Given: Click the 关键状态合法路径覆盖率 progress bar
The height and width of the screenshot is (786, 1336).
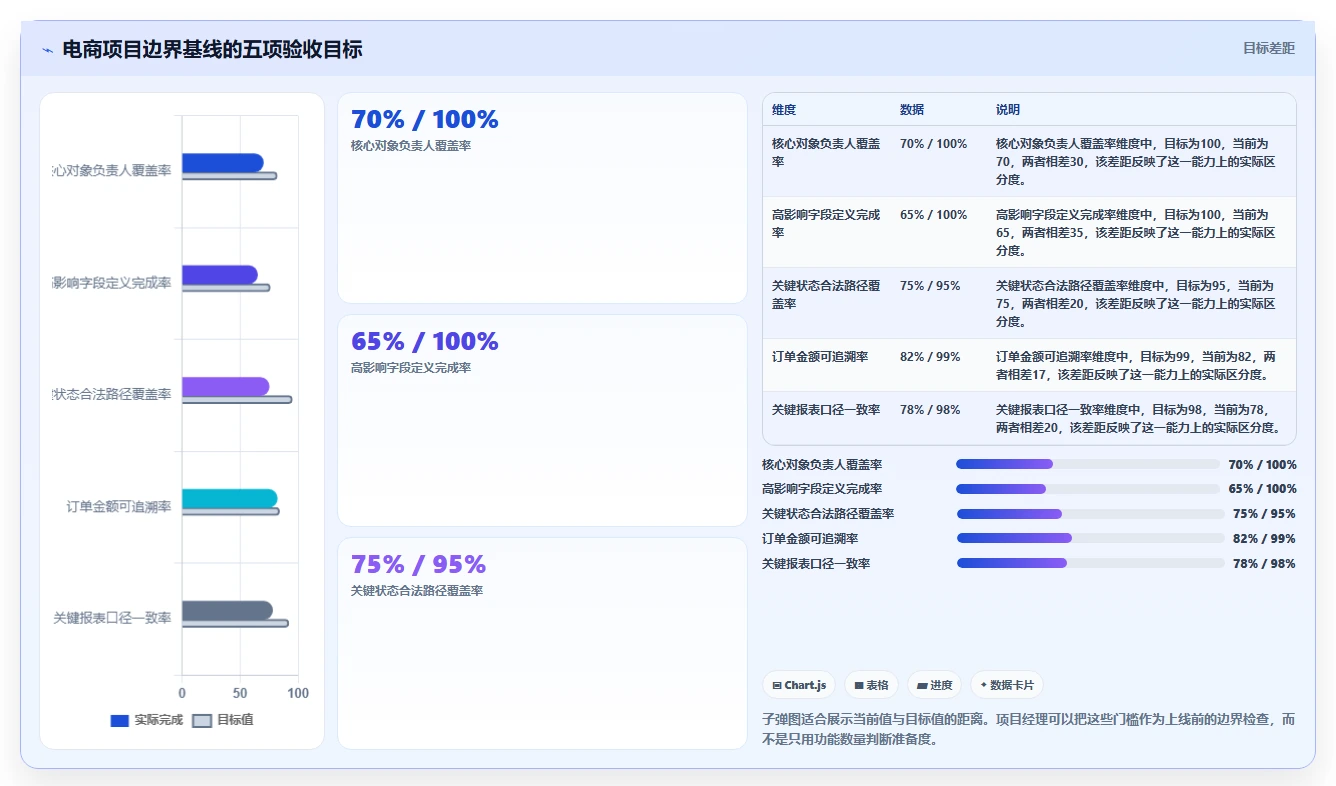Looking at the screenshot, I should pyautogui.click(x=1090, y=514).
